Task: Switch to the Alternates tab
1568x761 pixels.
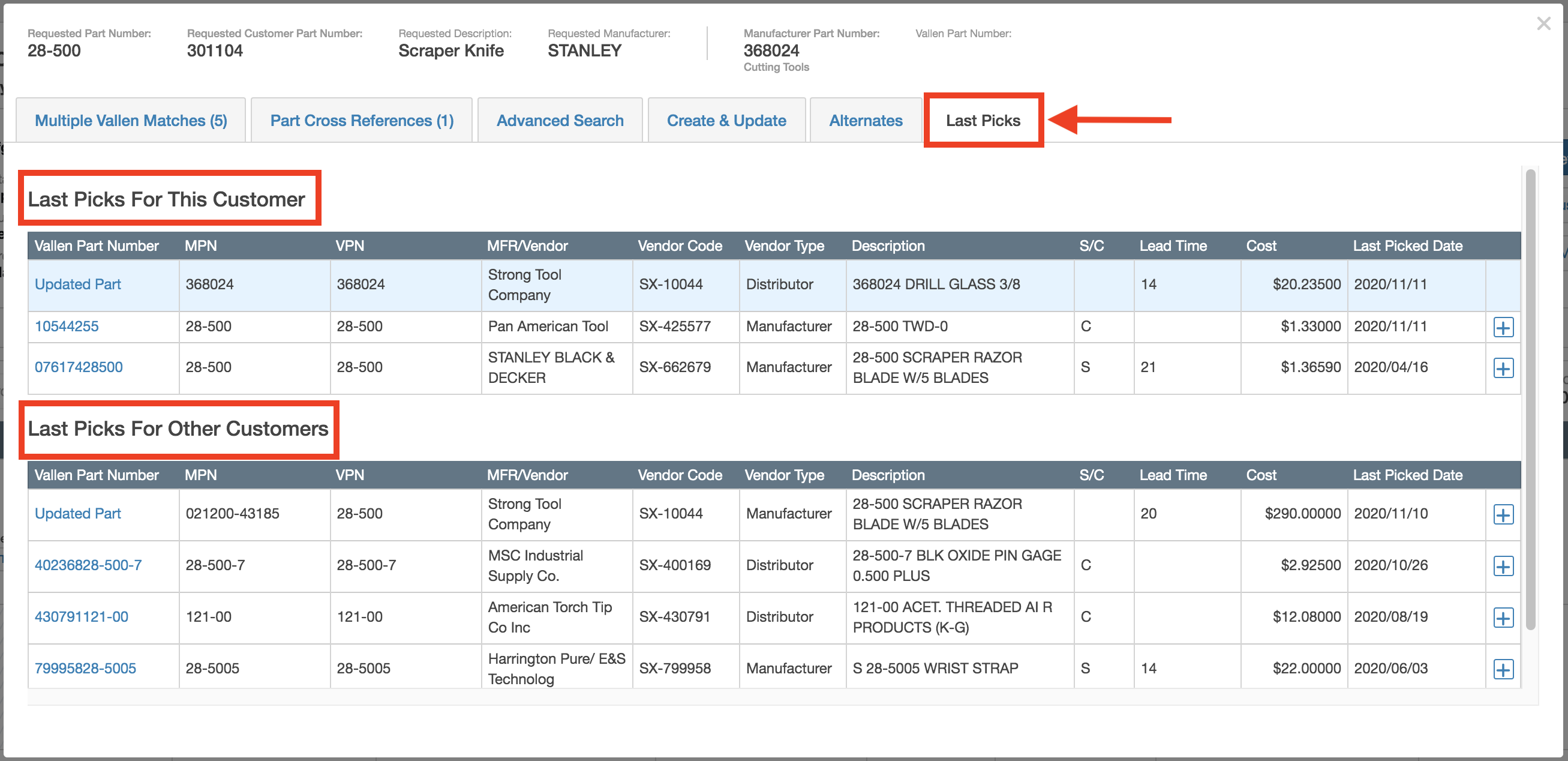Action: coord(865,120)
